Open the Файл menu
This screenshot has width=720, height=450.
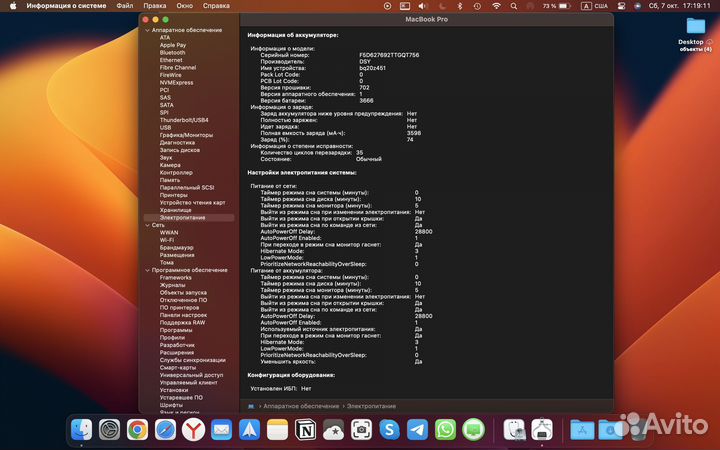[124, 6]
